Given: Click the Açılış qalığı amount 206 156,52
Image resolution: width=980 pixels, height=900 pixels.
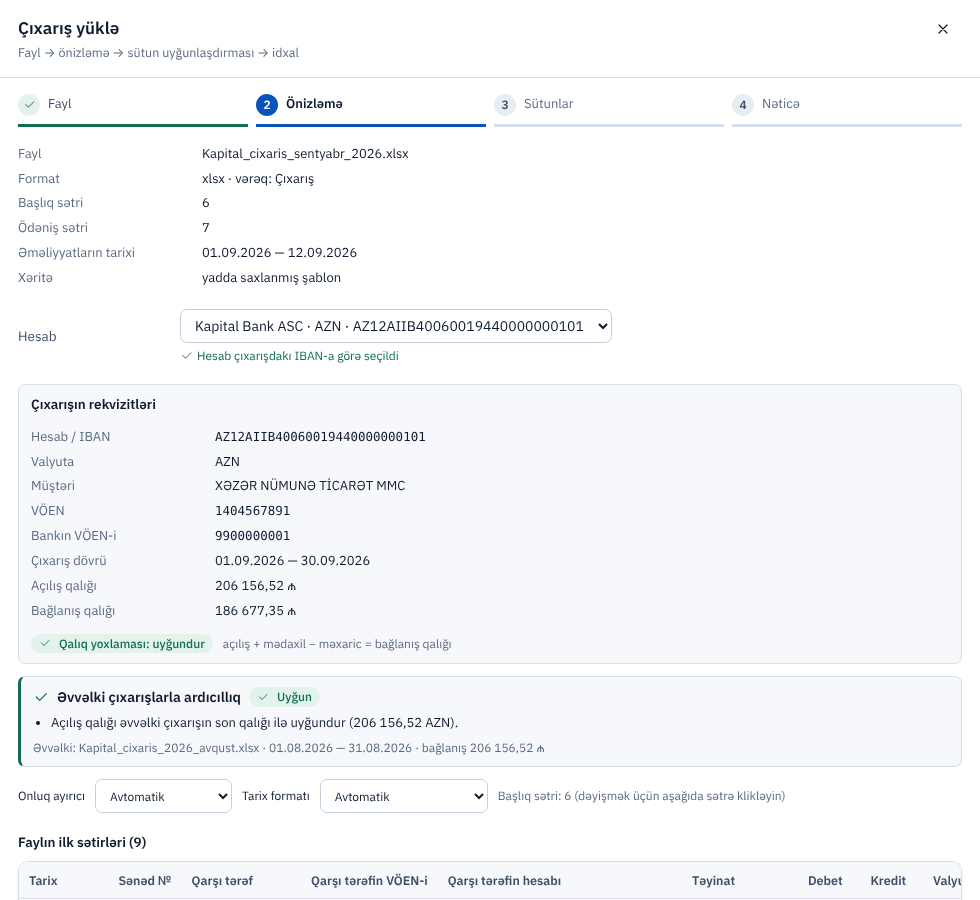Looking at the screenshot, I should click(256, 586).
